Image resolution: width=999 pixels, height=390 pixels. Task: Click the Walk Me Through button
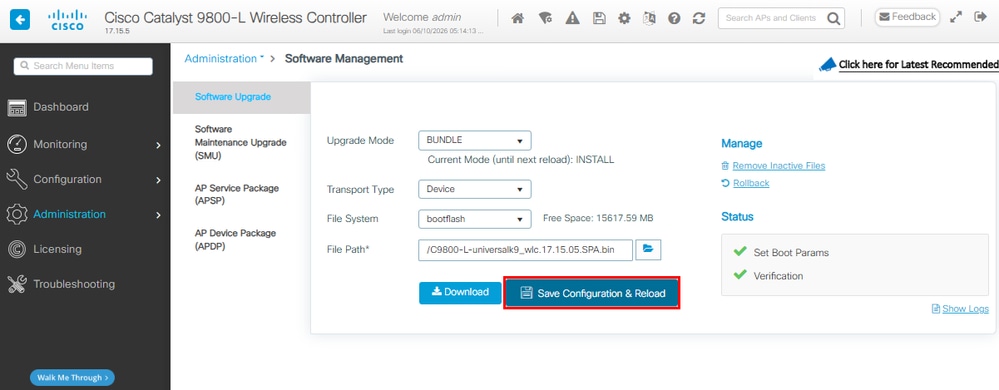pos(72,377)
